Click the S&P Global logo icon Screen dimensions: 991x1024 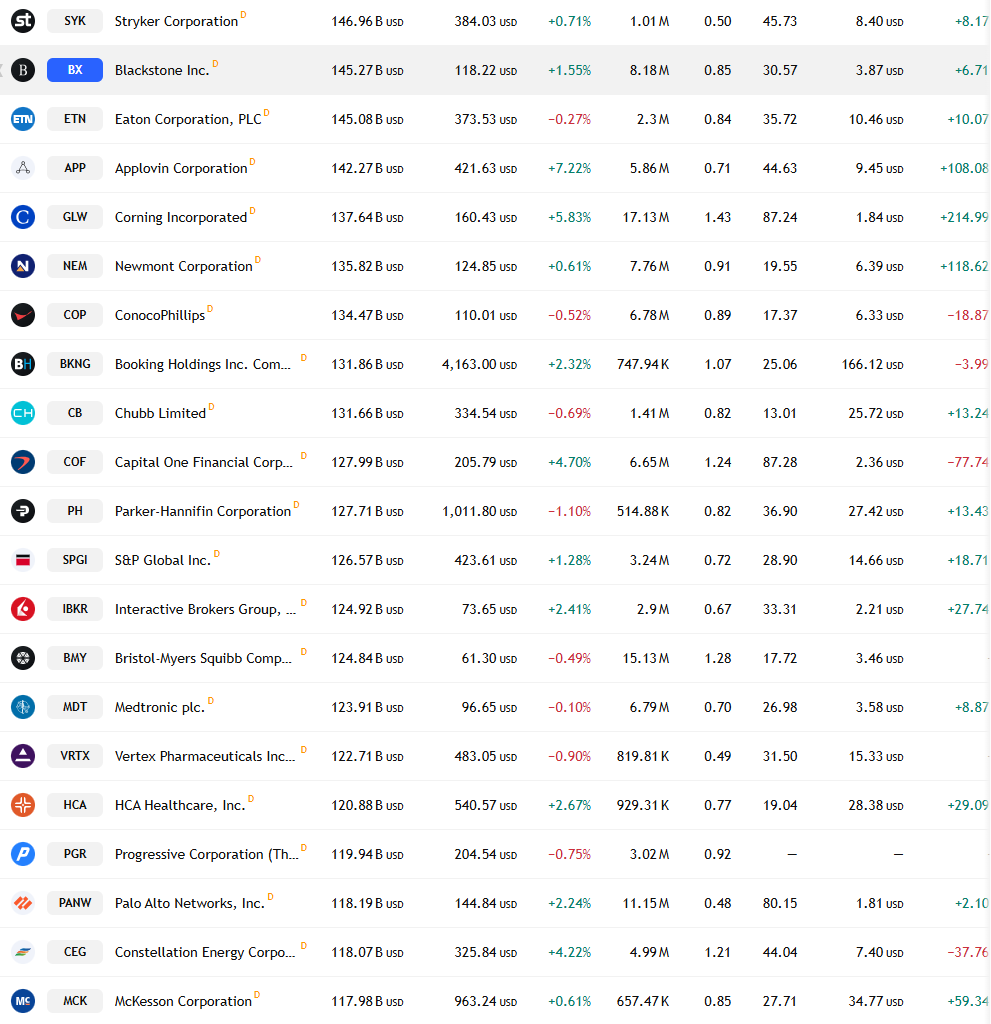click(x=23, y=560)
